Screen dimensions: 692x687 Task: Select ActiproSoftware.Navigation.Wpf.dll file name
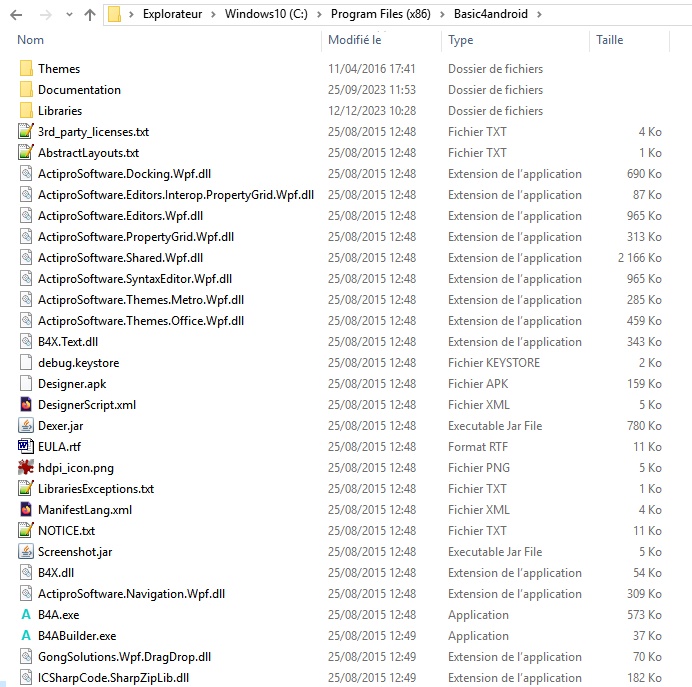pyautogui.click(x=132, y=594)
